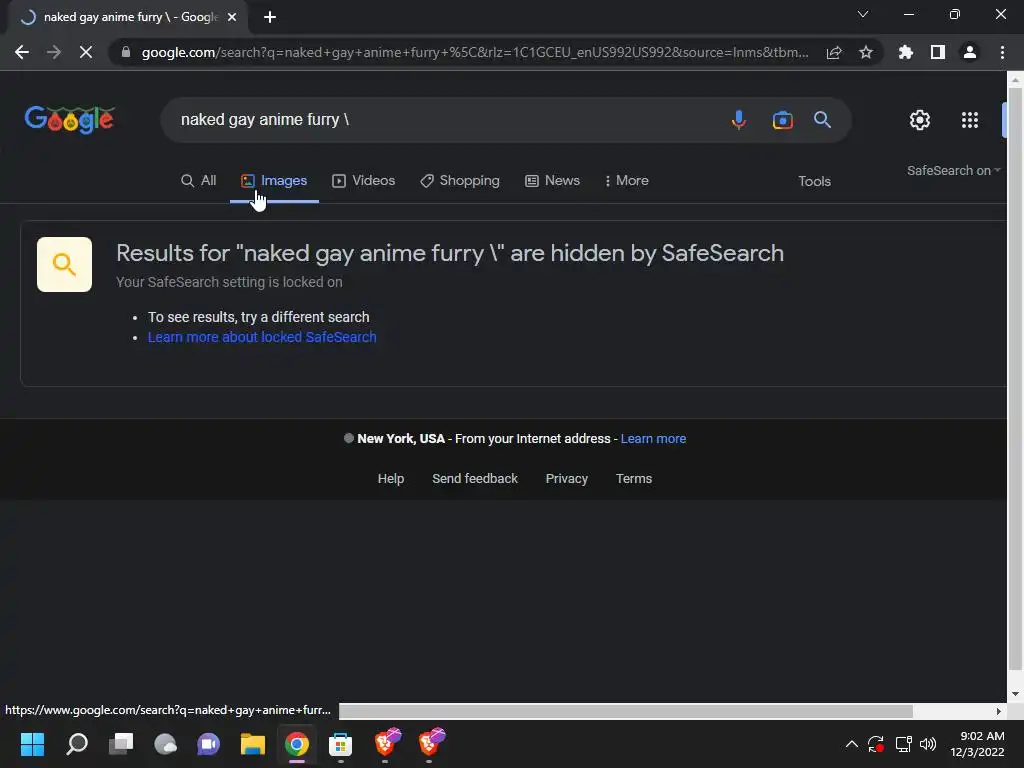Screen dimensions: 1024x768
Task: Click the browser forward arrow
Action: (x=54, y=52)
